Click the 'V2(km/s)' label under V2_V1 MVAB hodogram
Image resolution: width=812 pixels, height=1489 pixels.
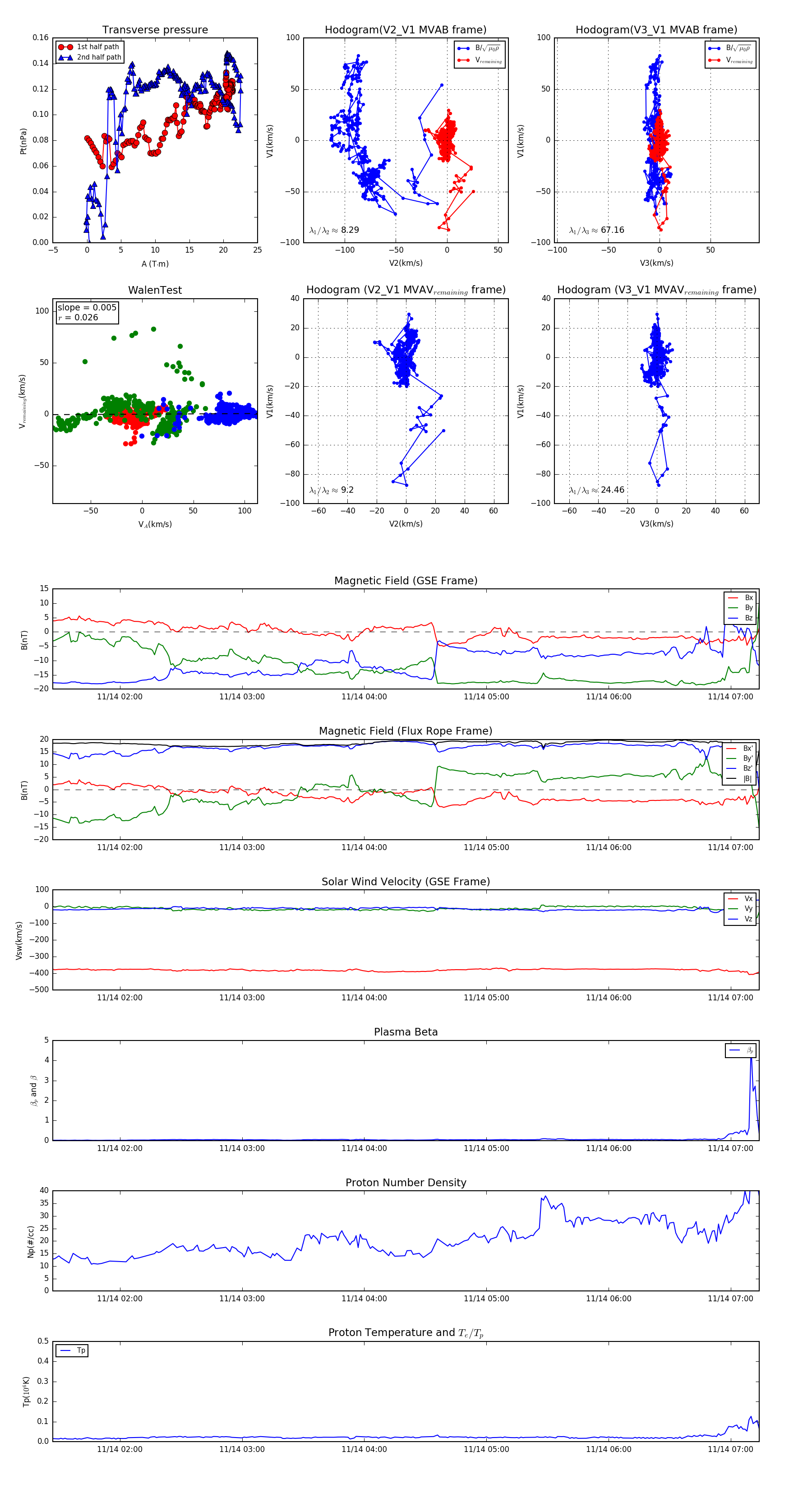pyautogui.click(x=406, y=264)
